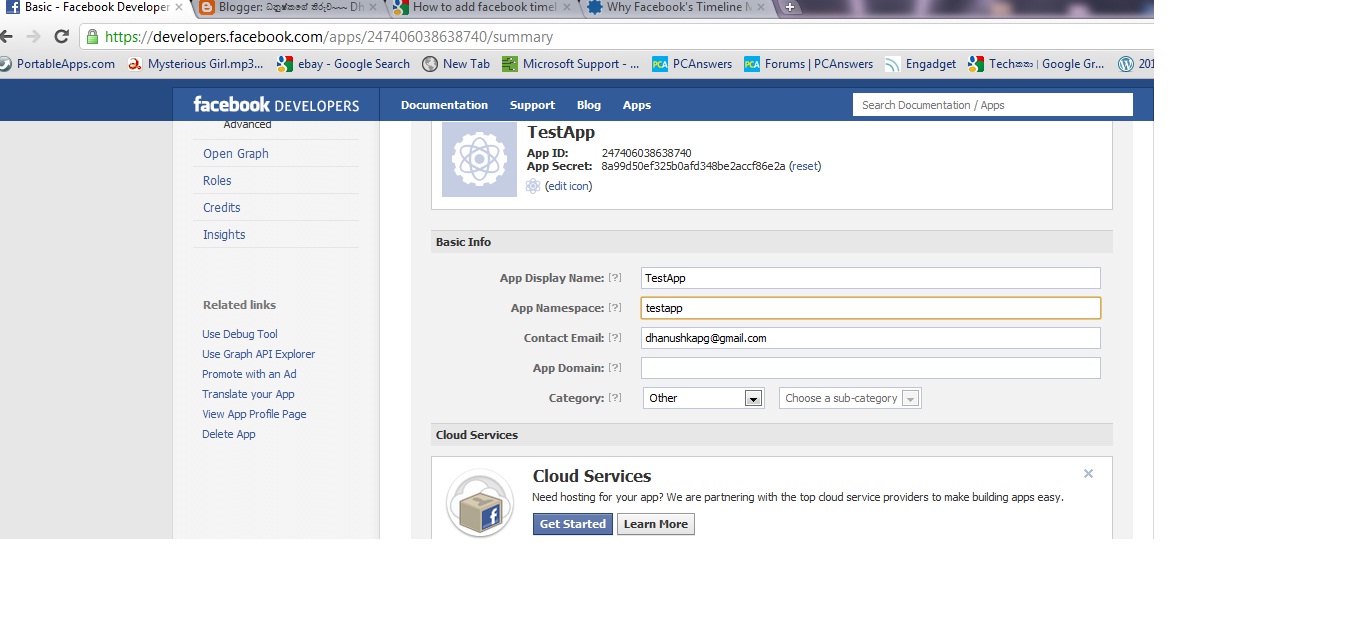The width and height of the screenshot is (1360, 624).
Task: Open Support in the top menu
Action: click(532, 105)
